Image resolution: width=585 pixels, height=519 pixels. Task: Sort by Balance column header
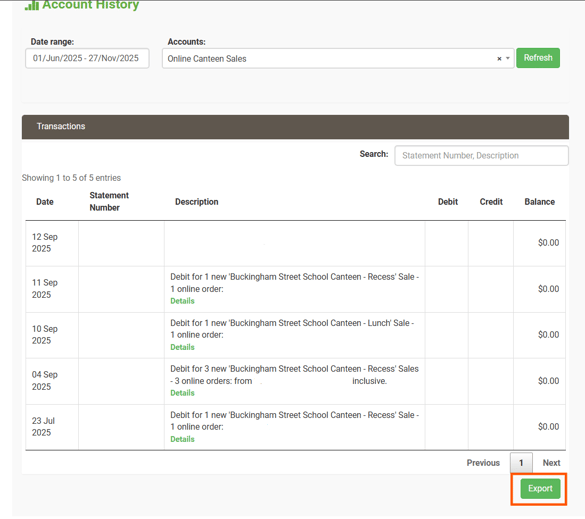pyautogui.click(x=539, y=202)
